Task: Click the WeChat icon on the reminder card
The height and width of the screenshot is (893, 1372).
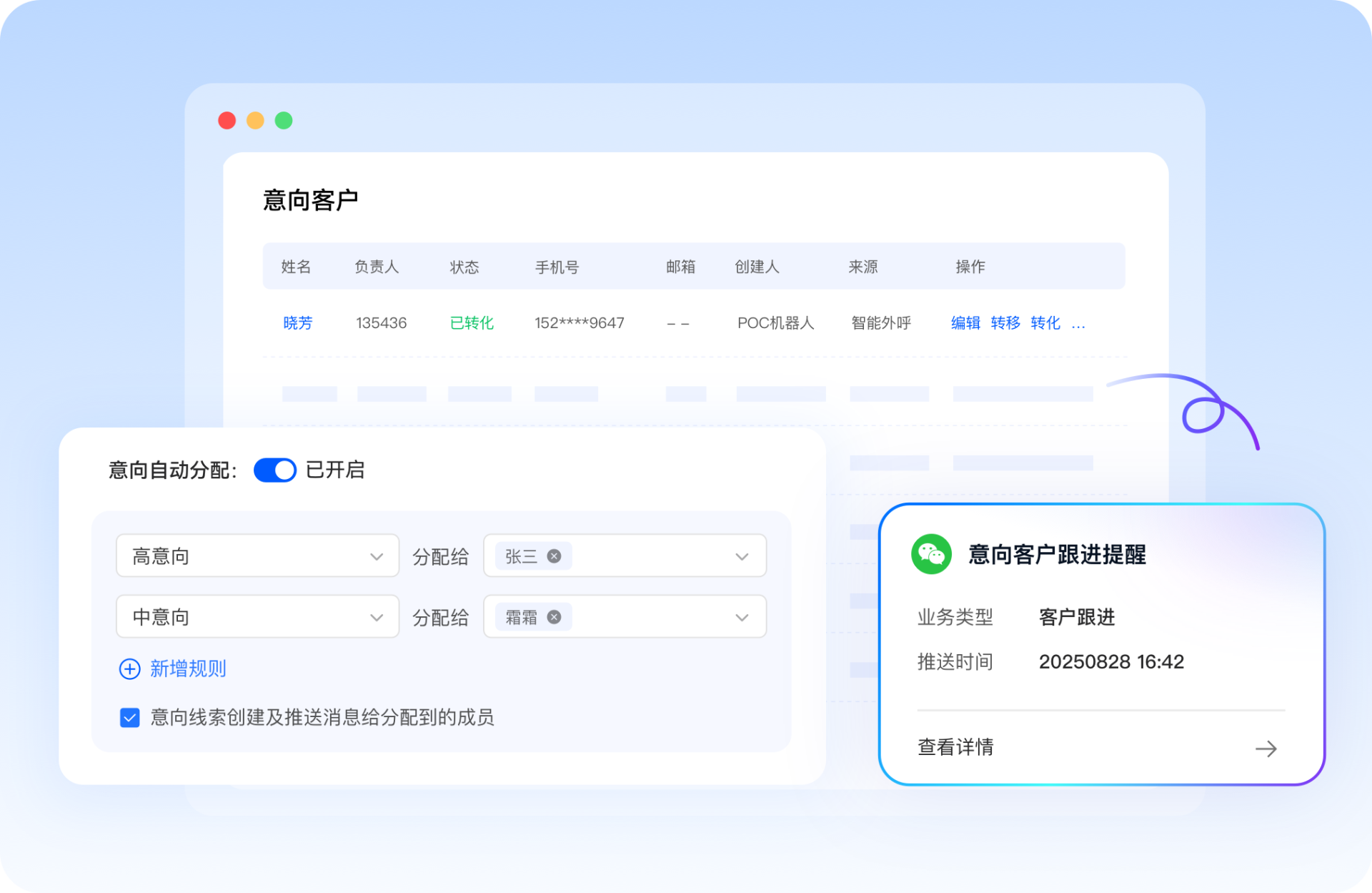Action: [x=933, y=554]
